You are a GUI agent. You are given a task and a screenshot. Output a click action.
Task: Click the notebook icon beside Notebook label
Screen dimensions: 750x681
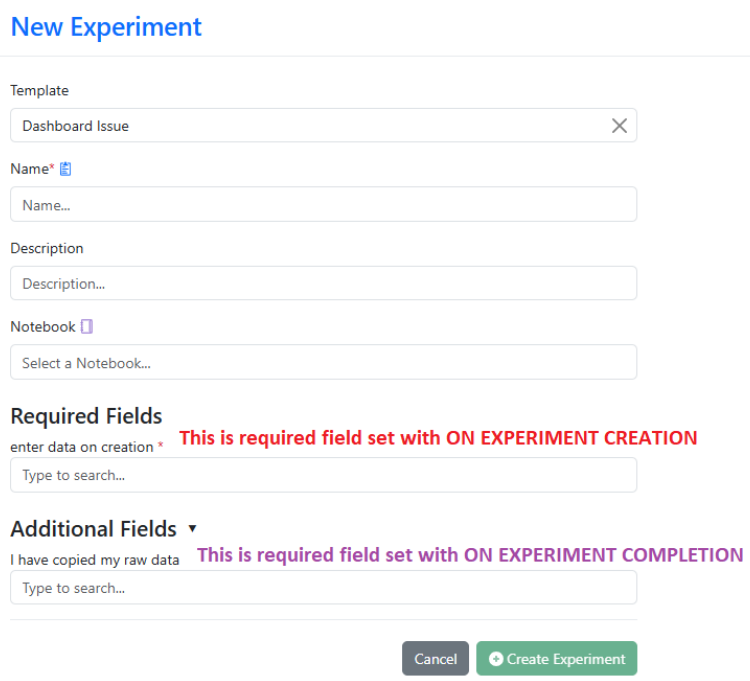[x=87, y=327]
